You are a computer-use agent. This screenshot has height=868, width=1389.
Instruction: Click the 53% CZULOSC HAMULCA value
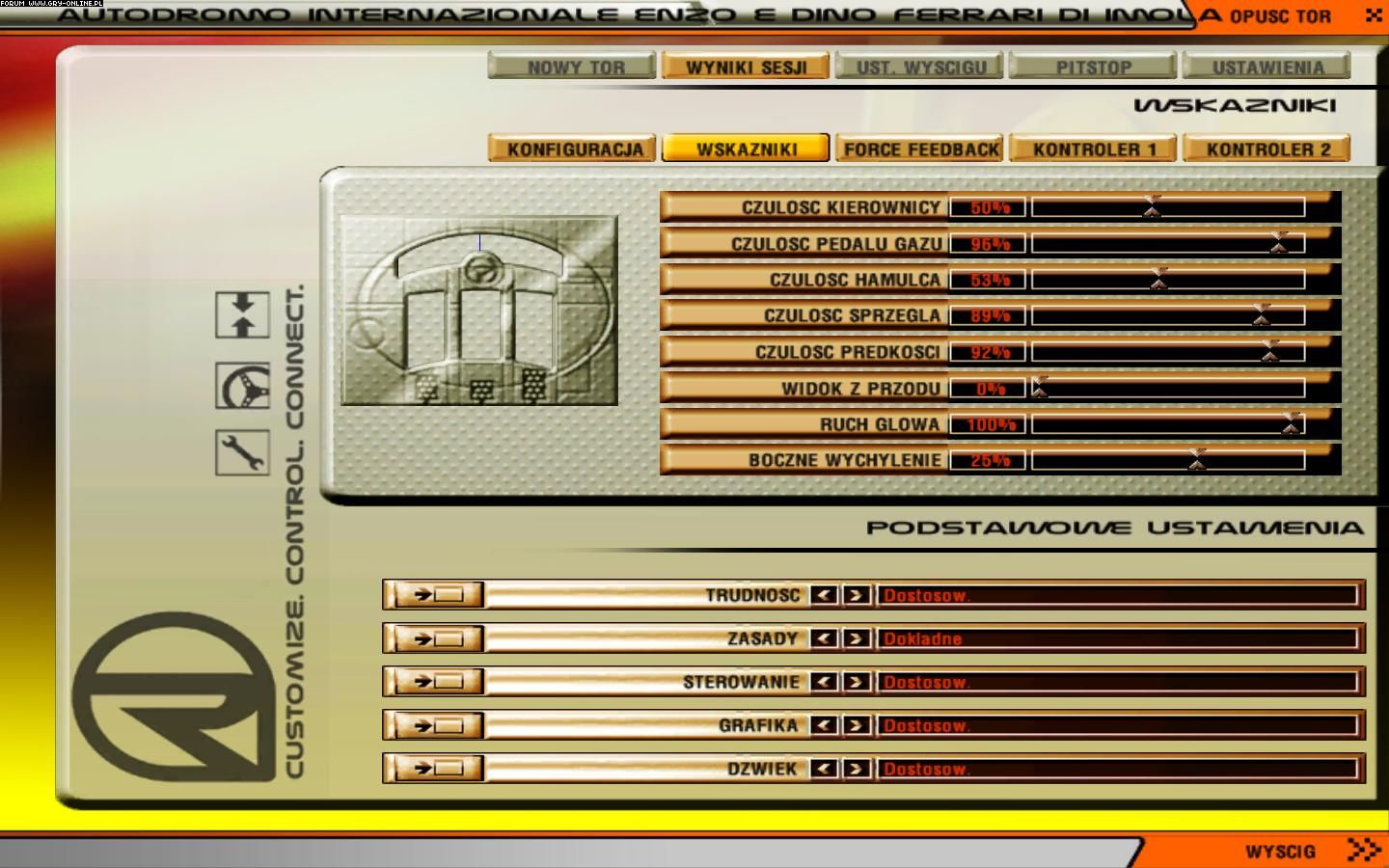989,280
